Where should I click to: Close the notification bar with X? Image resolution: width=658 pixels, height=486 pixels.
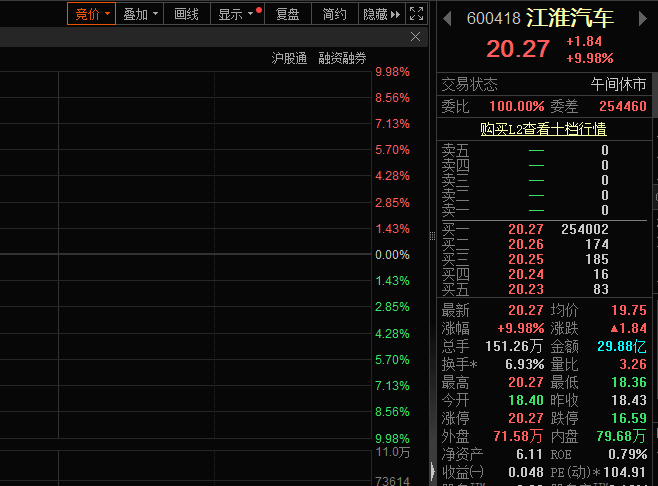tap(415, 37)
